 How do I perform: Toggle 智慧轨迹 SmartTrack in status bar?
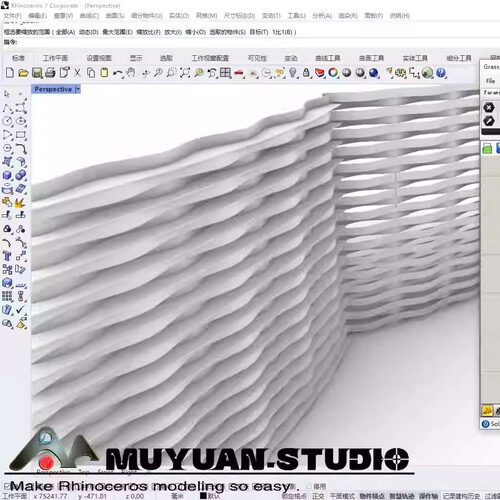402,496
